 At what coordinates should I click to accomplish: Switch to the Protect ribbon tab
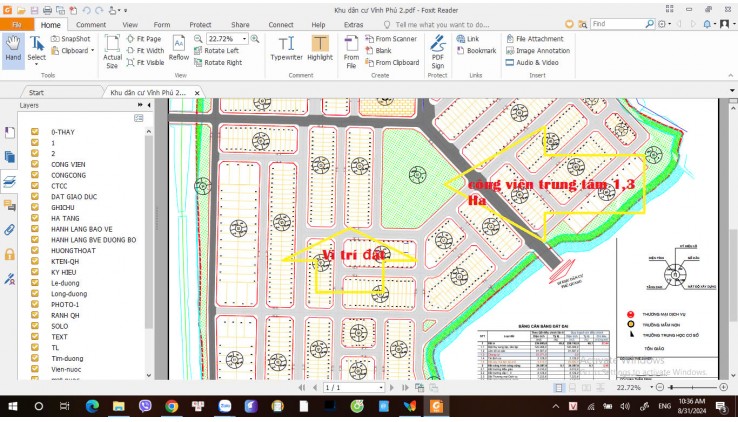[x=200, y=24]
